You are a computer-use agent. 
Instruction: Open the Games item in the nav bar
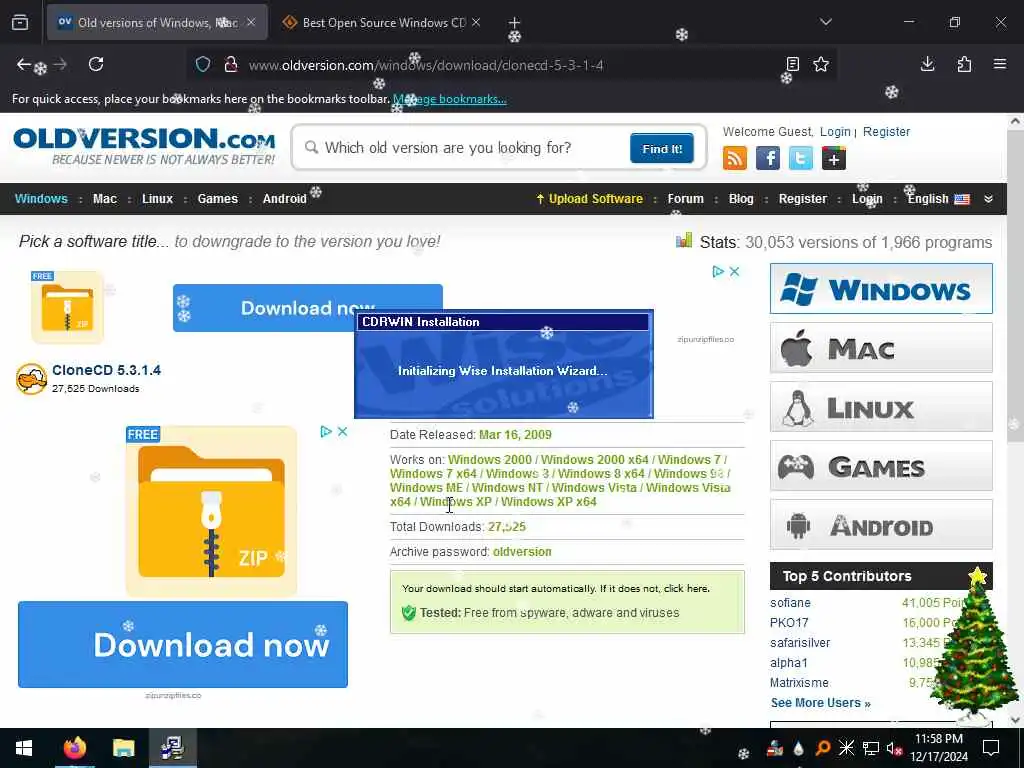point(217,199)
